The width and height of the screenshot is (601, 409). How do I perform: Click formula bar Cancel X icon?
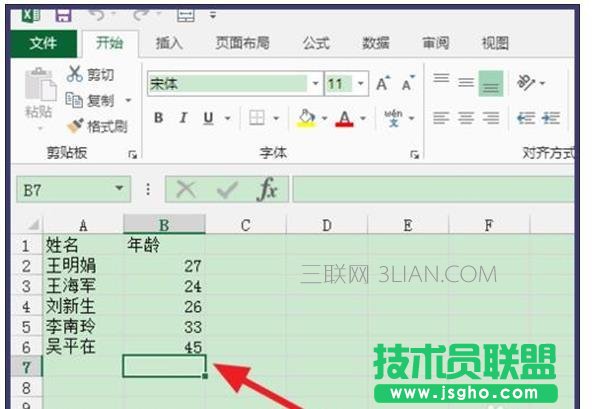click(x=186, y=189)
